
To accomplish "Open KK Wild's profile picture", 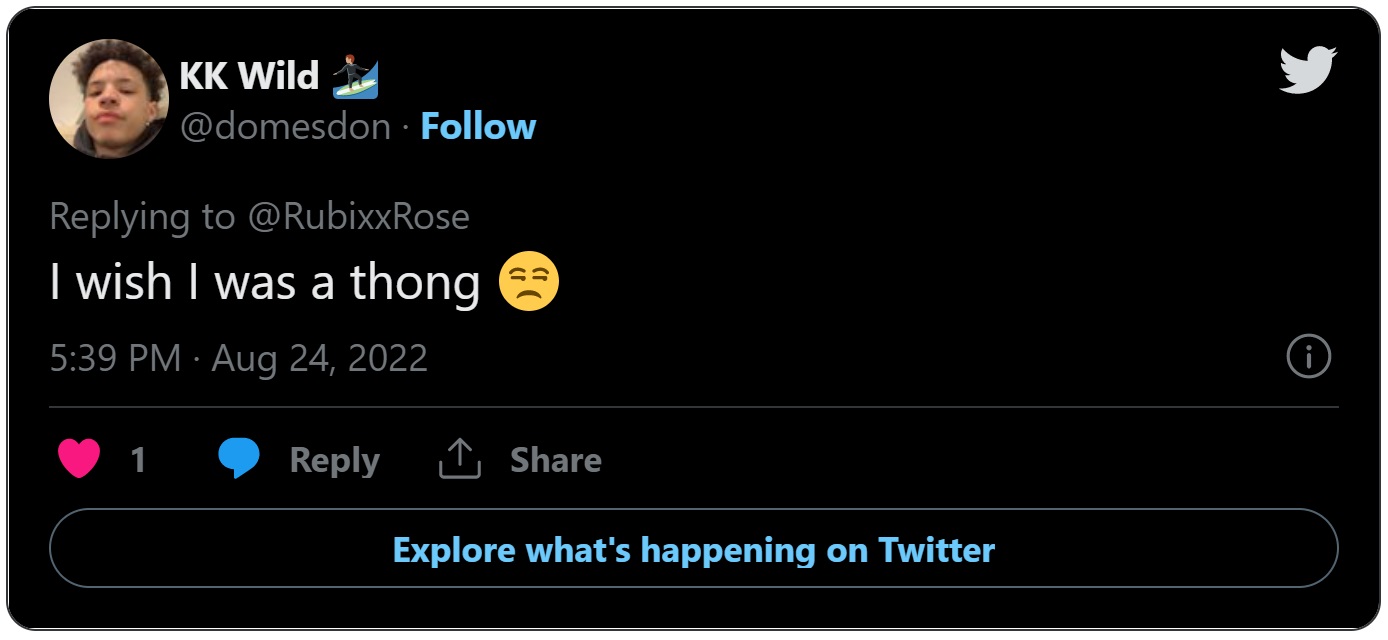I will click(109, 99).
